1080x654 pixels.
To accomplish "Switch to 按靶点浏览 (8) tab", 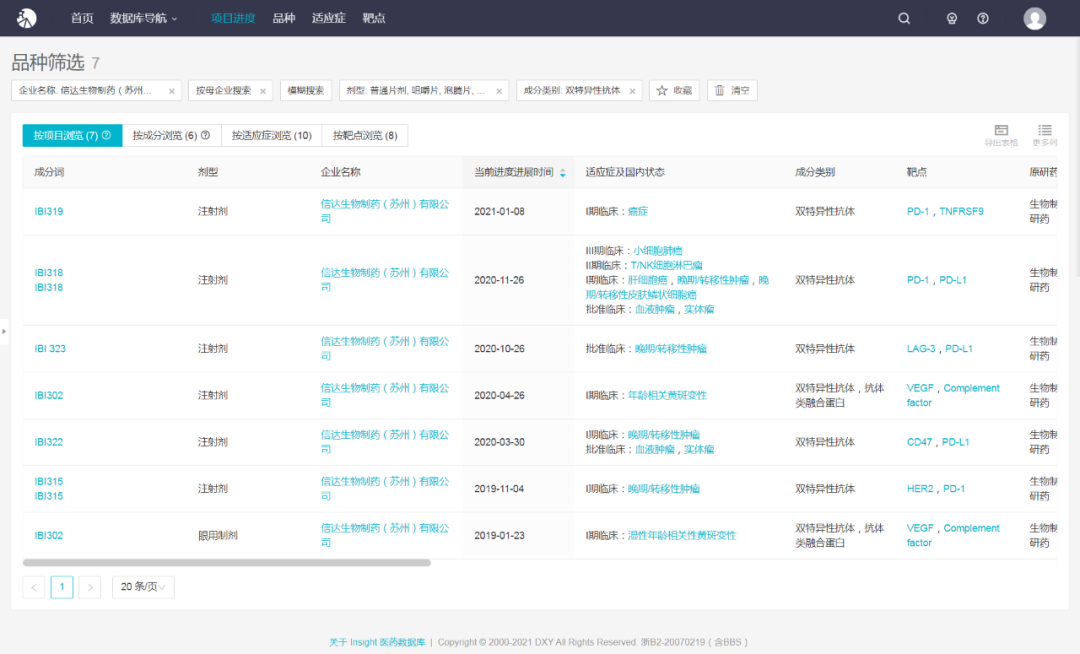I will click(x=365, y=136).
